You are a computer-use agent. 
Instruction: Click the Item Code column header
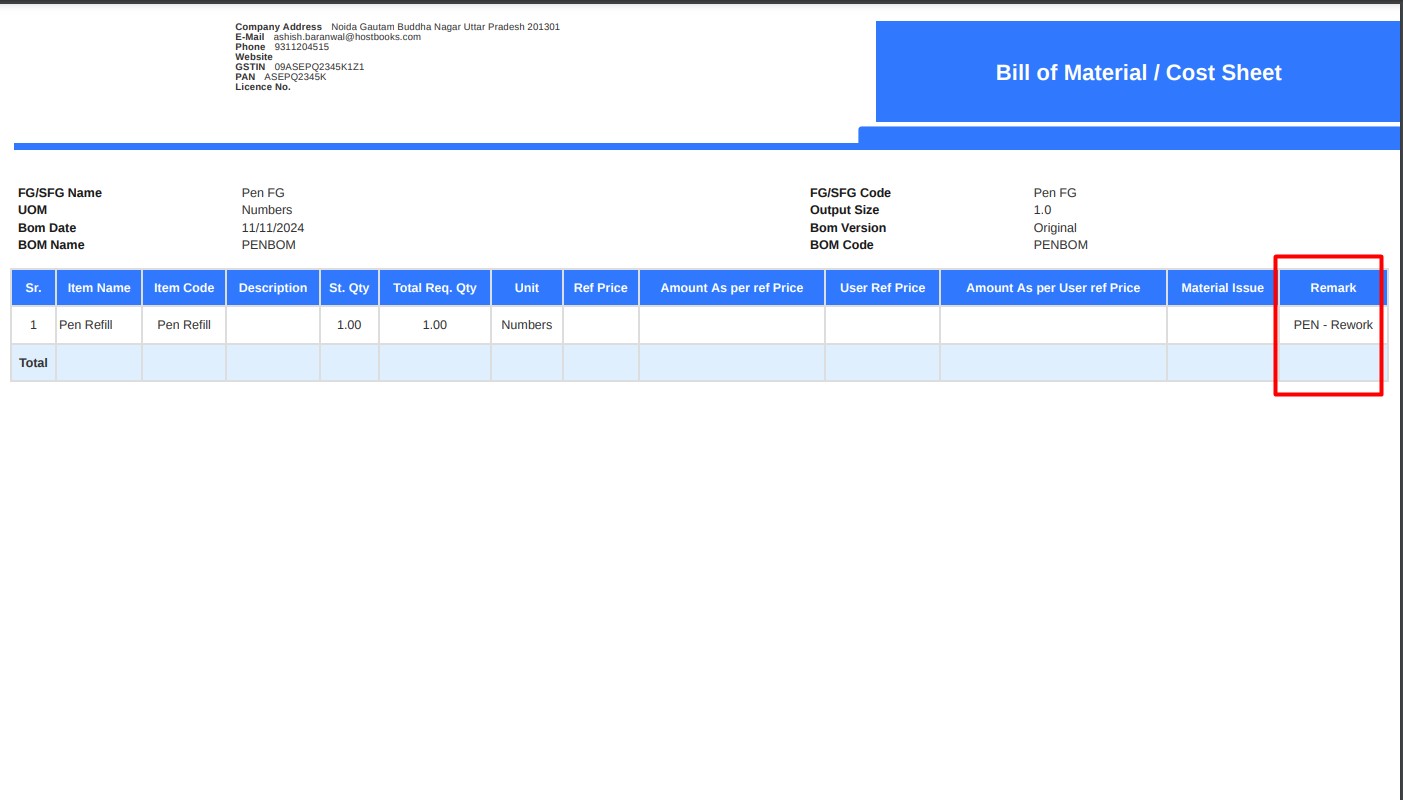coord(184,288)
